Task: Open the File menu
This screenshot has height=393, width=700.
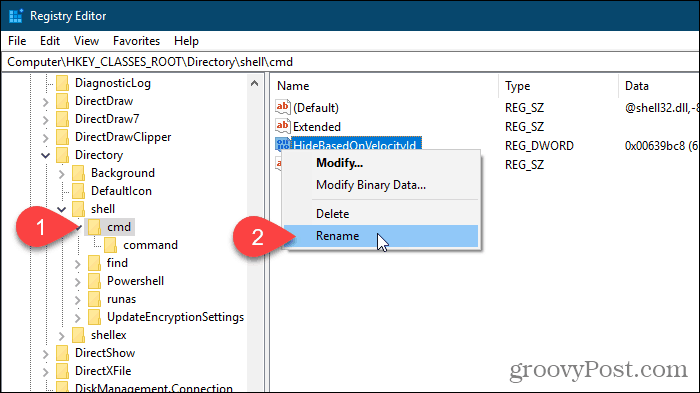Action: click(17, 41)
